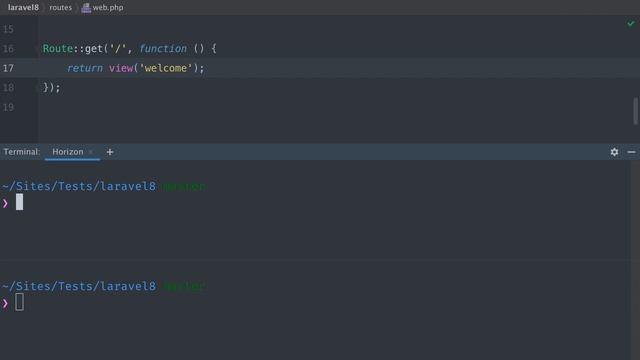Close the Horizon terminal tab

(x=91, y=152)
